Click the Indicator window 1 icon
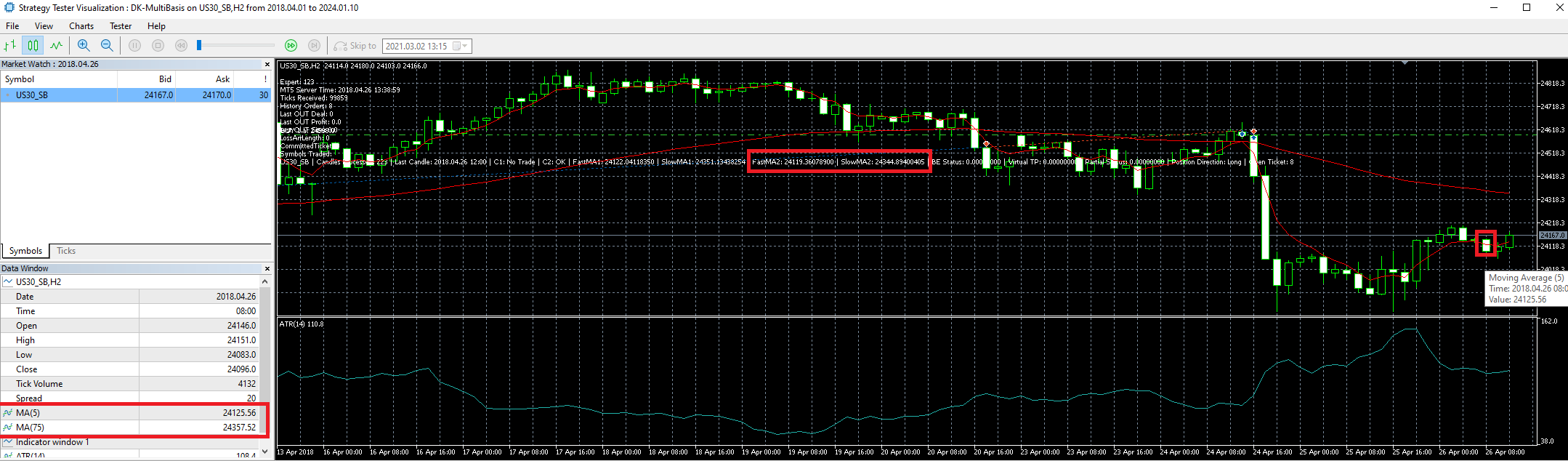The image size is (1568, 461). 8,442
